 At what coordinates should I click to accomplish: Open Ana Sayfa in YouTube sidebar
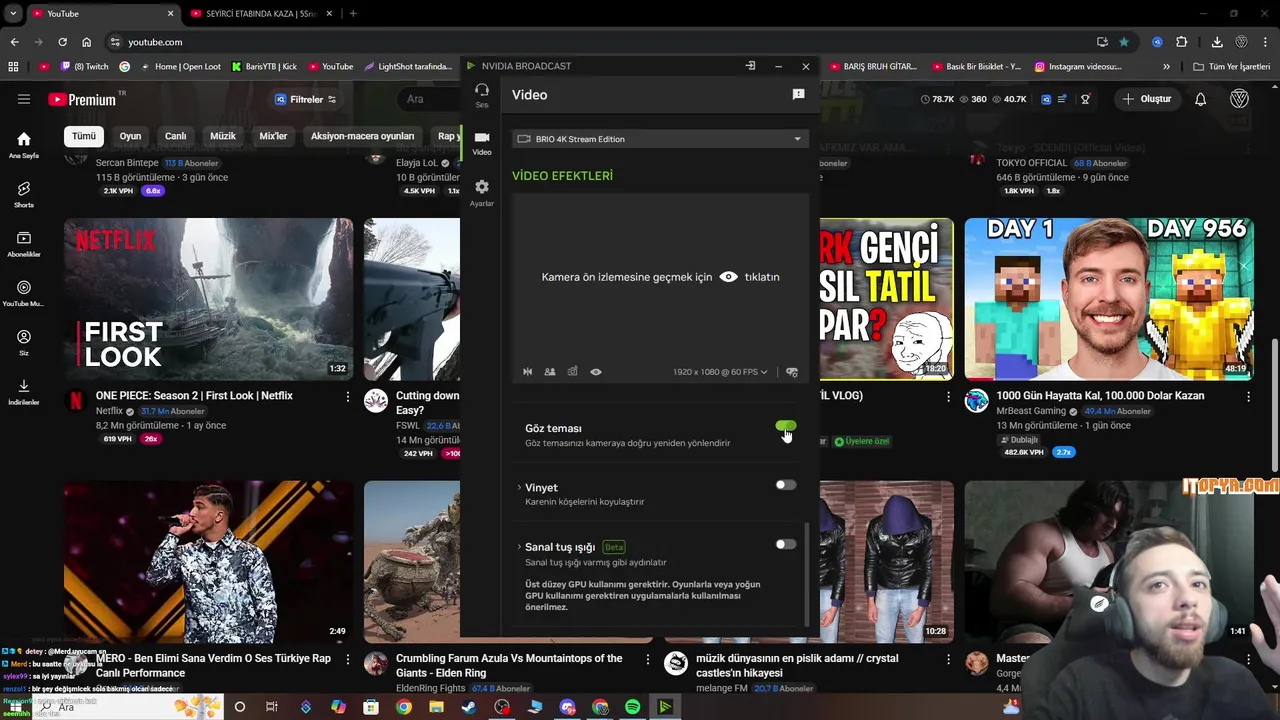point(24,145)
